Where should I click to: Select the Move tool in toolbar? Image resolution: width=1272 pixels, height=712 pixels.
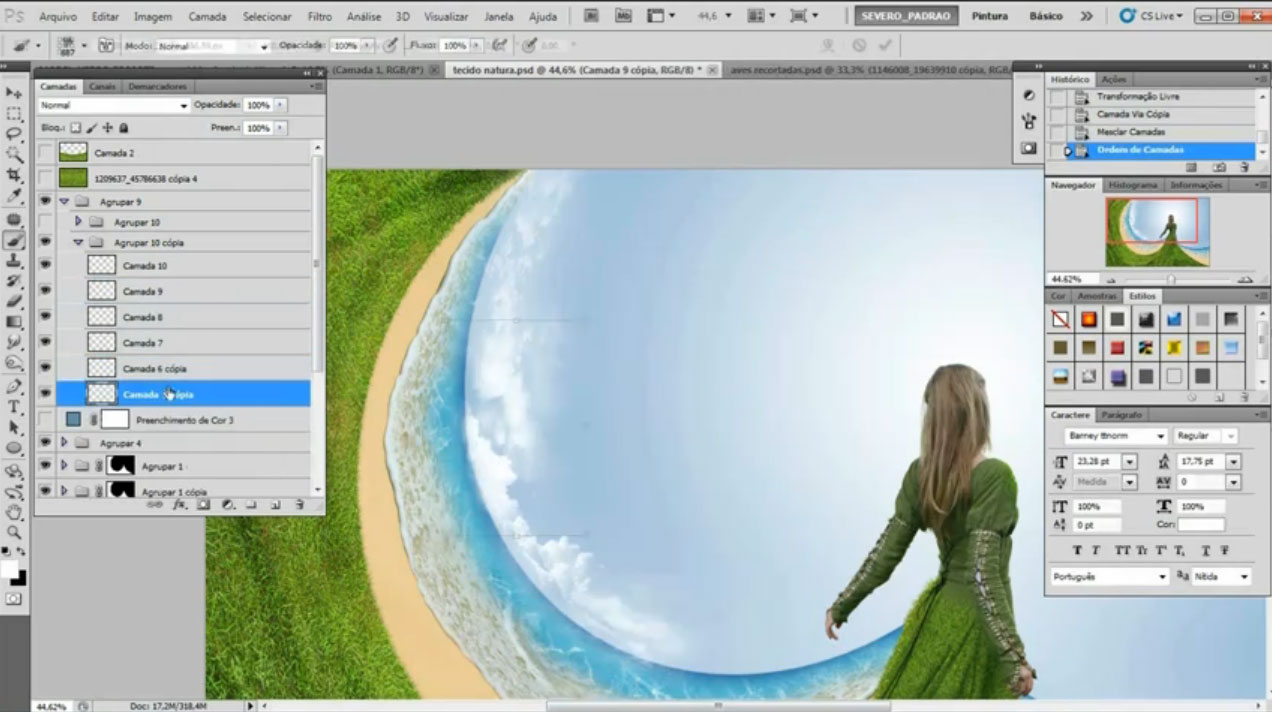(14, 92)
